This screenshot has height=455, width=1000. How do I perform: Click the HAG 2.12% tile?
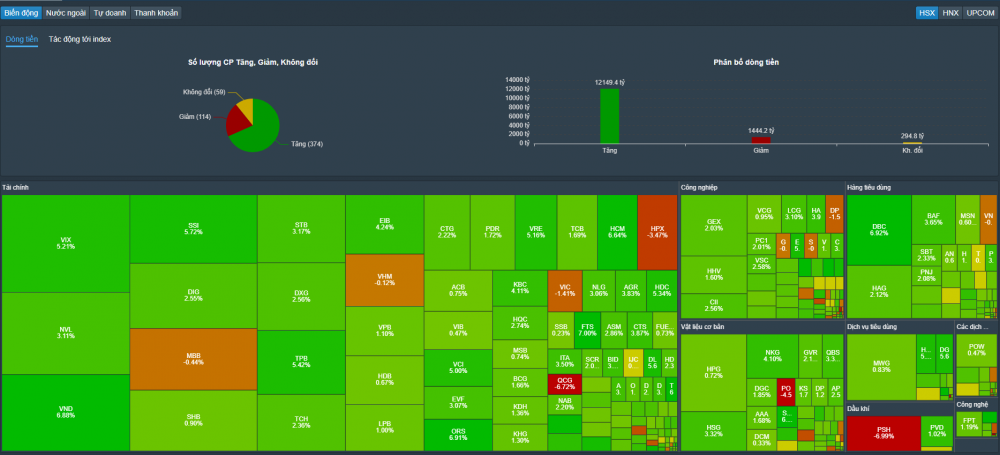point(879,292)
